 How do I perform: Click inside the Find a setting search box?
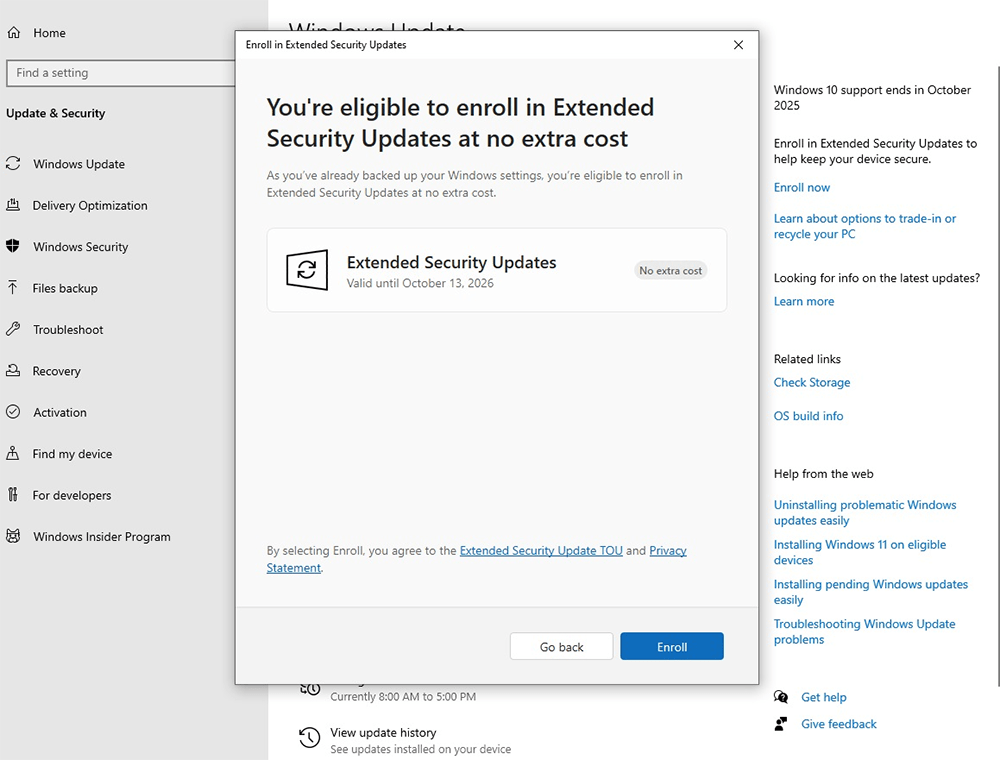coord(110,73)
